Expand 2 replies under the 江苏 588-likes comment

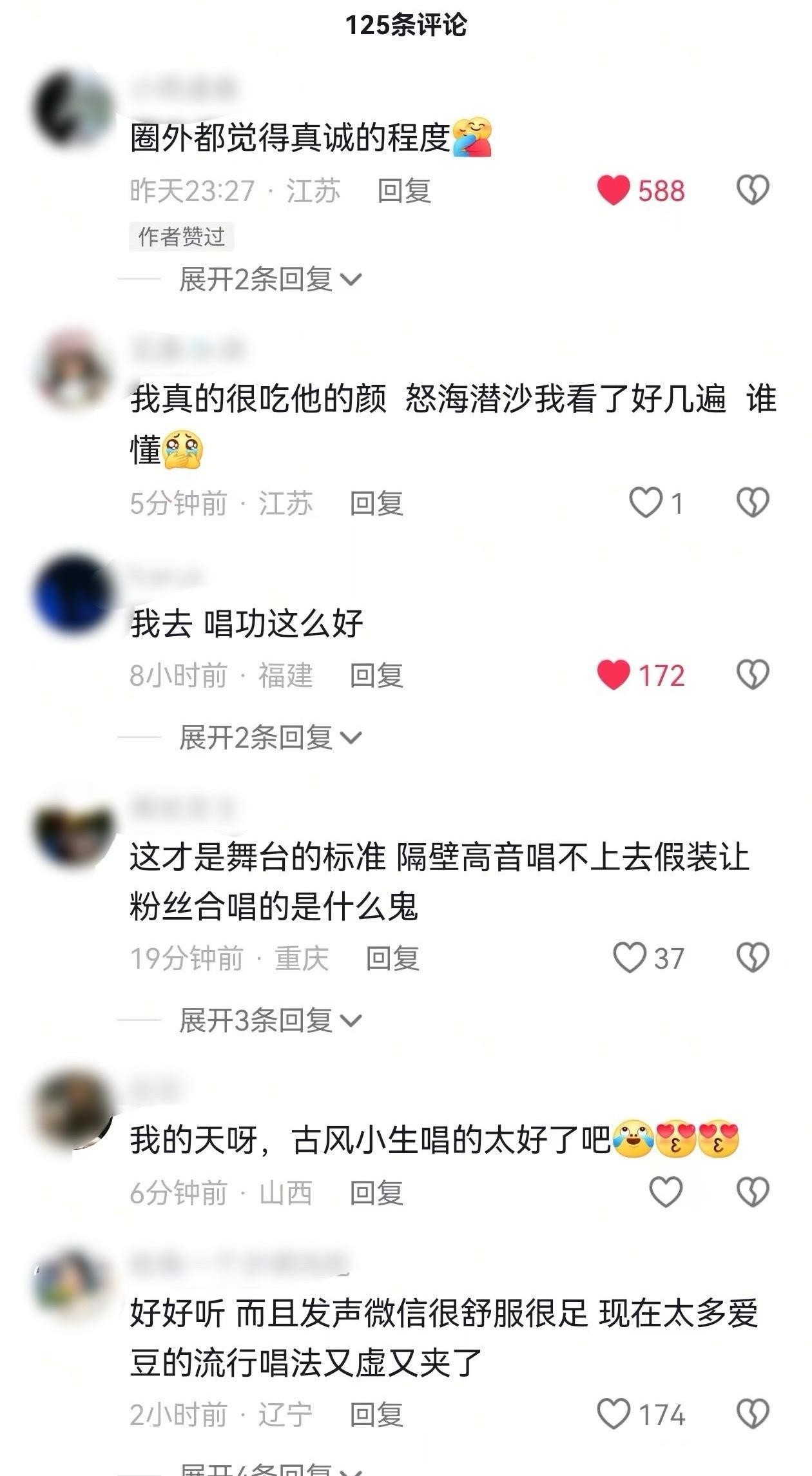tap(271, 280)
